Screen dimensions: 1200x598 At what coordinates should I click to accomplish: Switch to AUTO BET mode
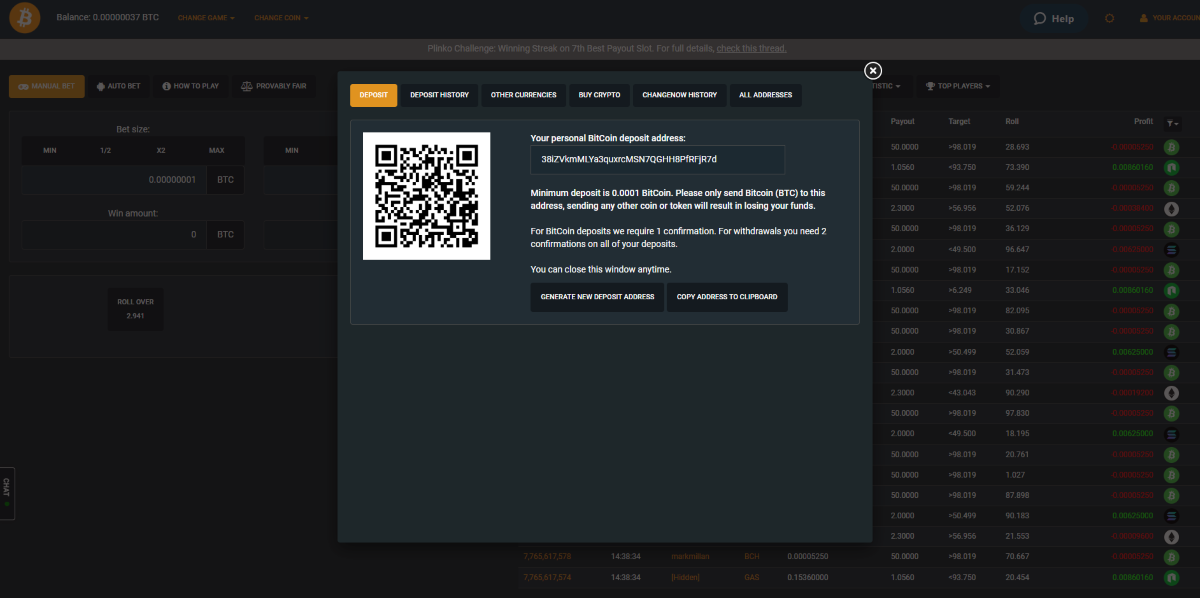pyautogui.click(x=118, y=86)
